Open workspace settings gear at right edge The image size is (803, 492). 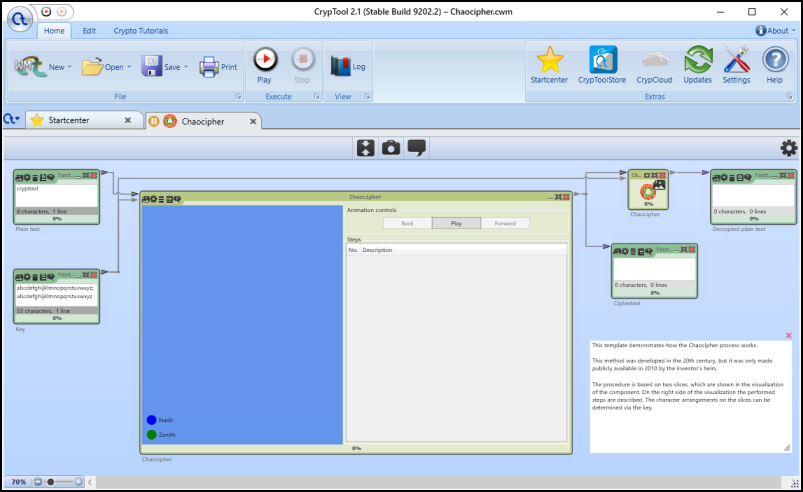[x=789, y=148]
